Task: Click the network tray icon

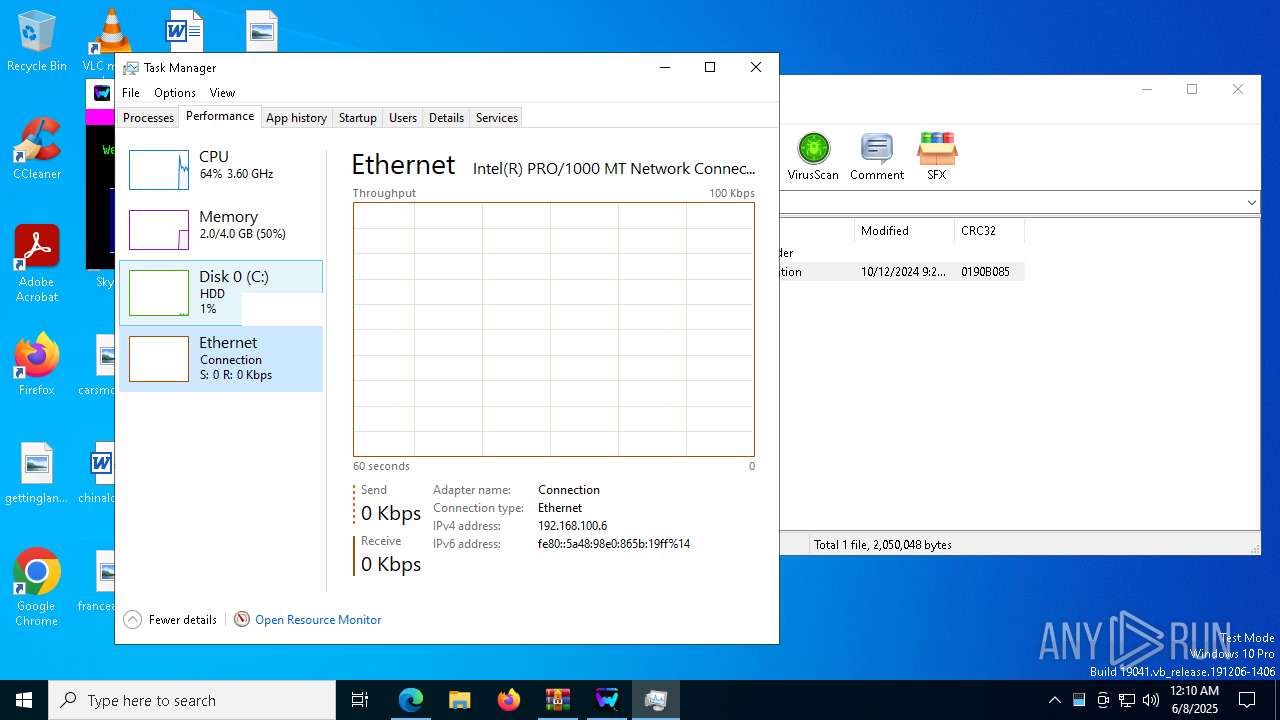Action: coord(1127,700)
